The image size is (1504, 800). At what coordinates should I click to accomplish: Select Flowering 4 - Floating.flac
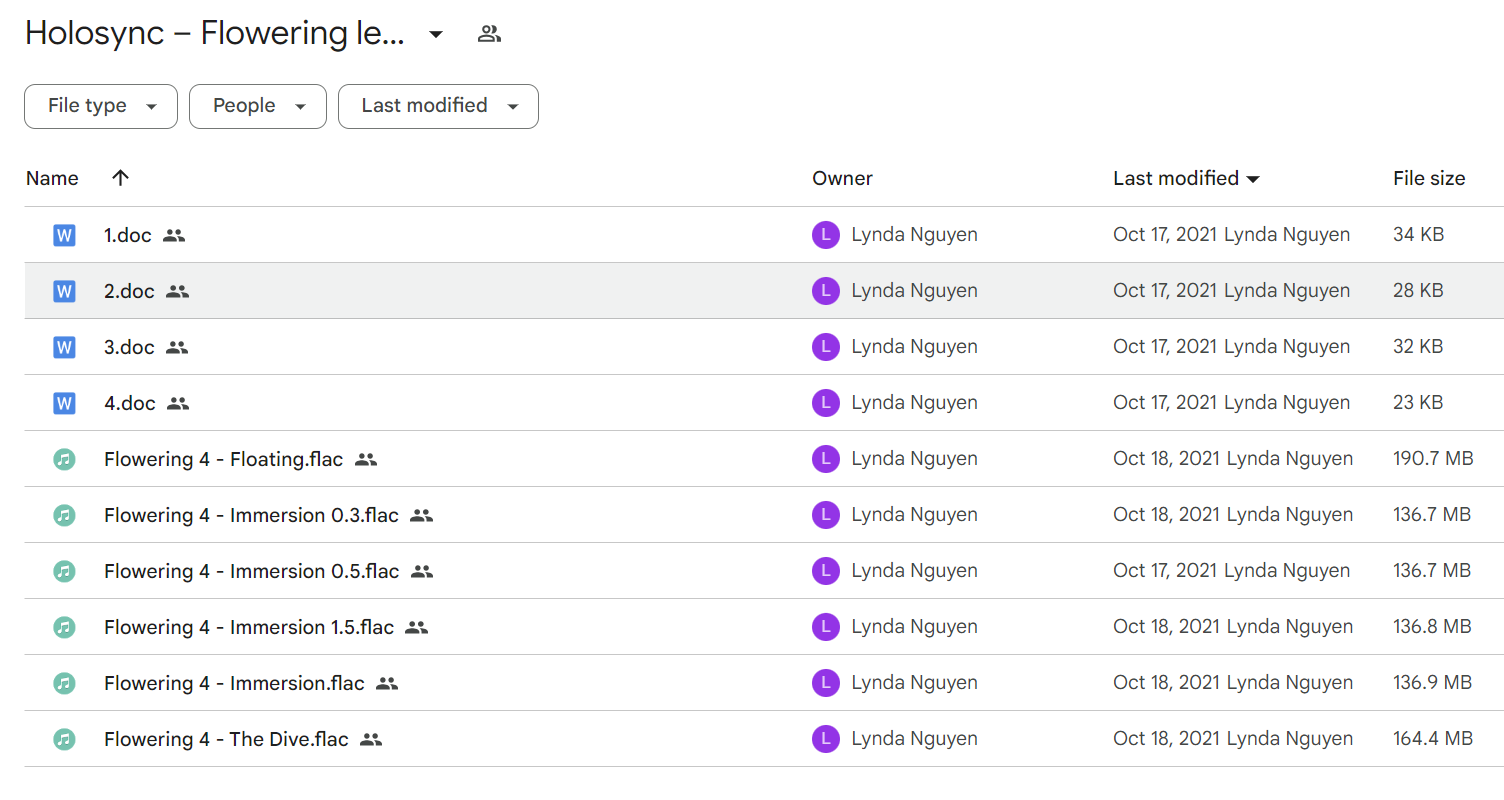pyautogui.click(x=223, y=460)
